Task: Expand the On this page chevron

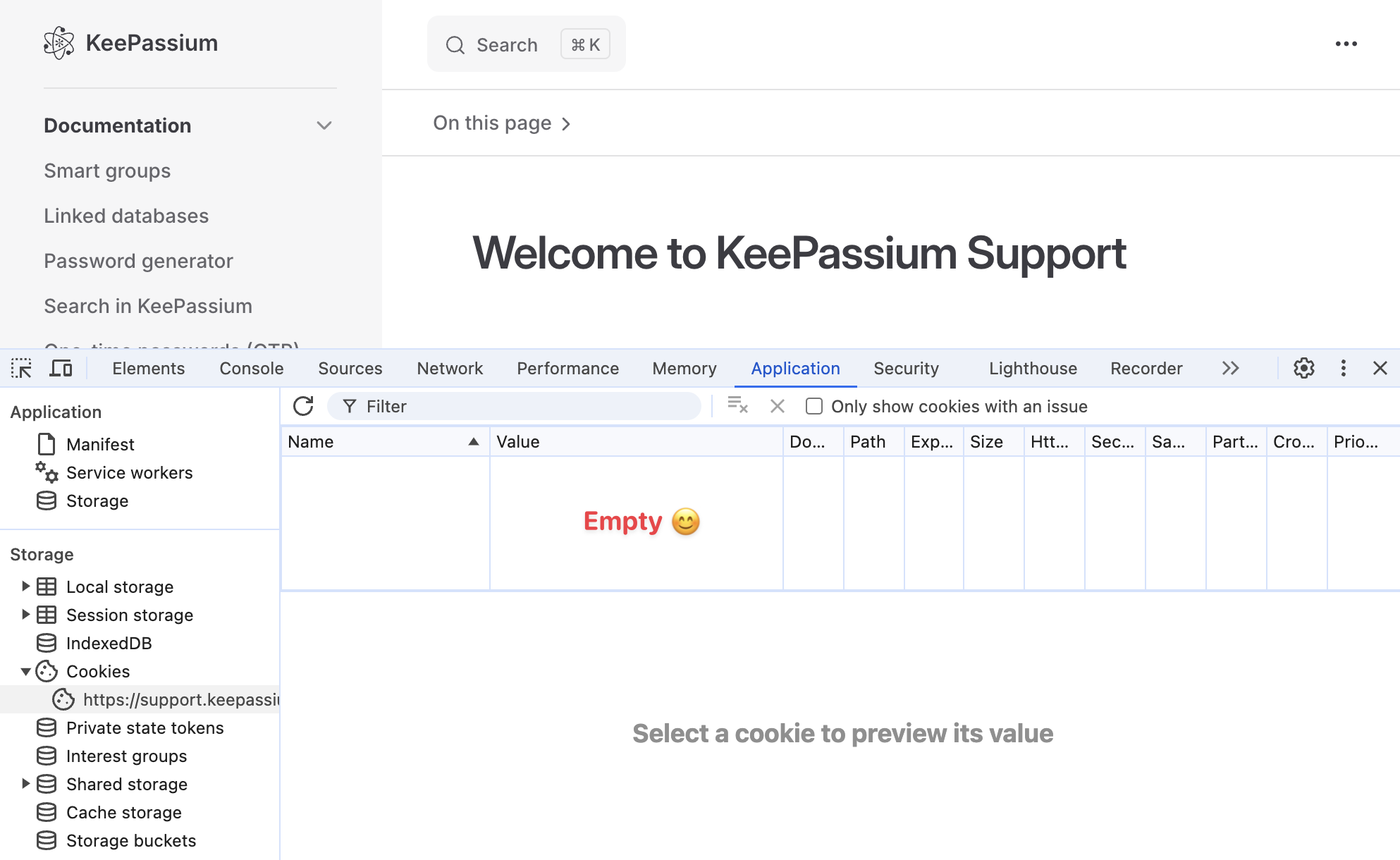Action: pos(566,124)
